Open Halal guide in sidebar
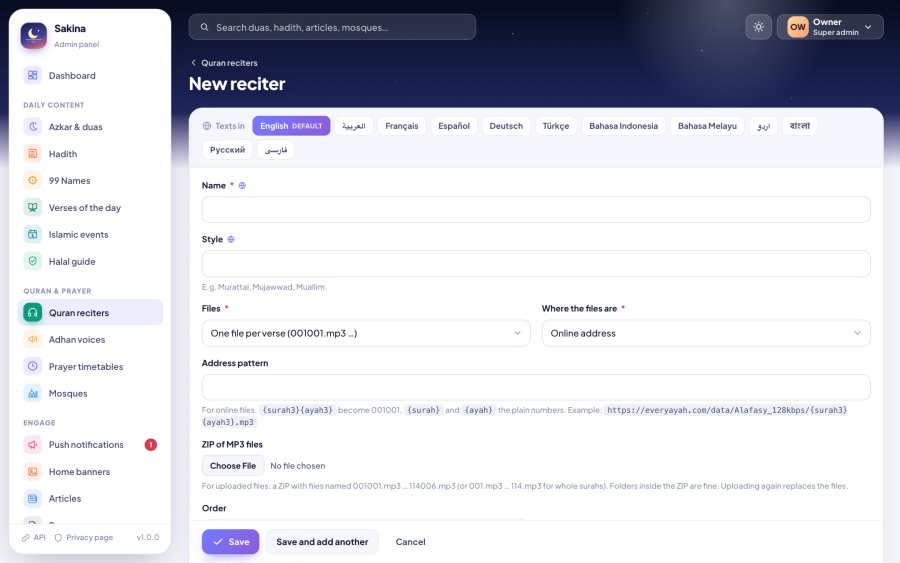The height and width of the screenshot is (563, 900). point(90,261)
